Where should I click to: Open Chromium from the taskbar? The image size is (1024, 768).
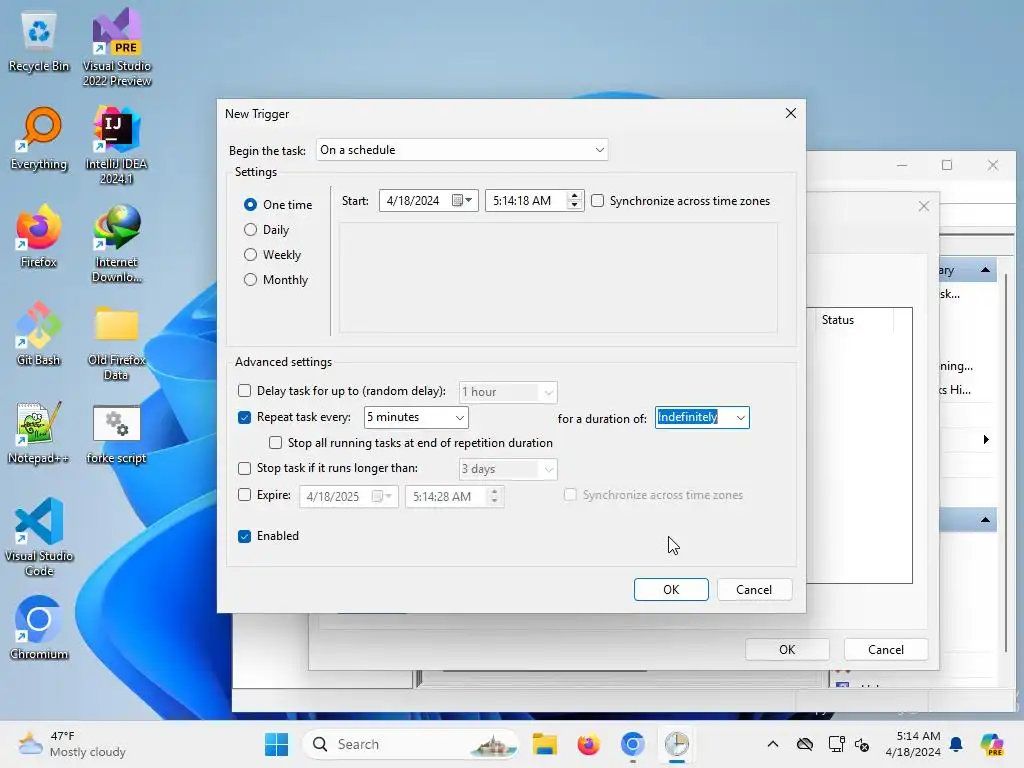pos(632,744)
